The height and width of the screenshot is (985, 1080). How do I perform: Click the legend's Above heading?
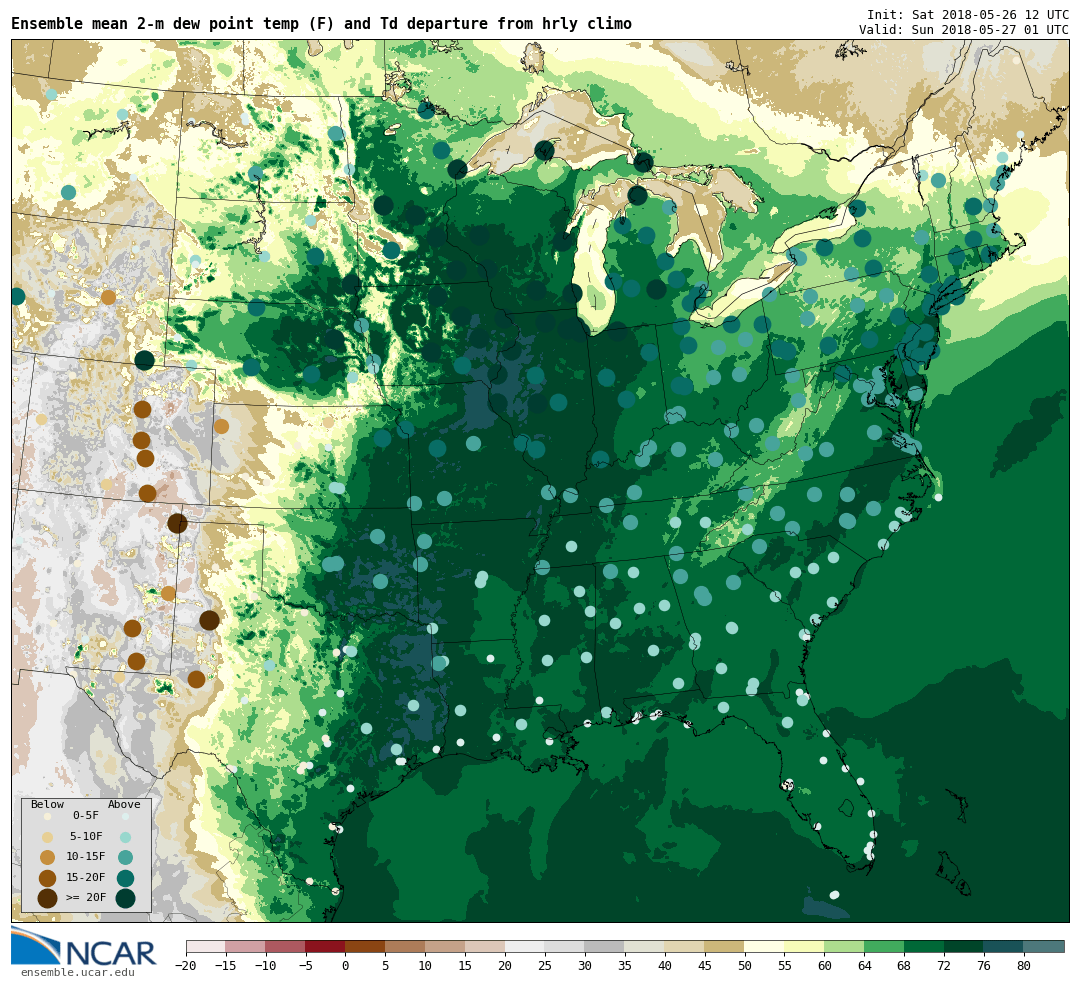point(124,805)
